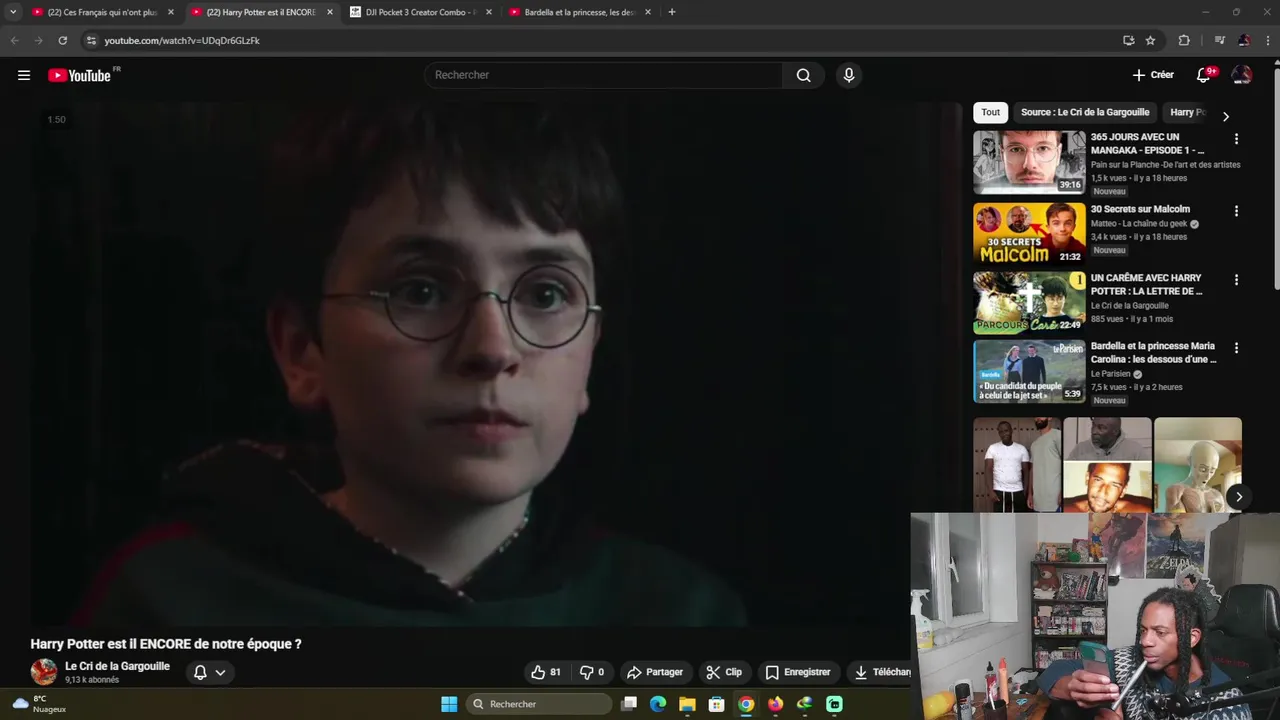The height and width of the screenshot is (720, 1280).
Task: Click the Télécharger button
Action: pos(879,672)
